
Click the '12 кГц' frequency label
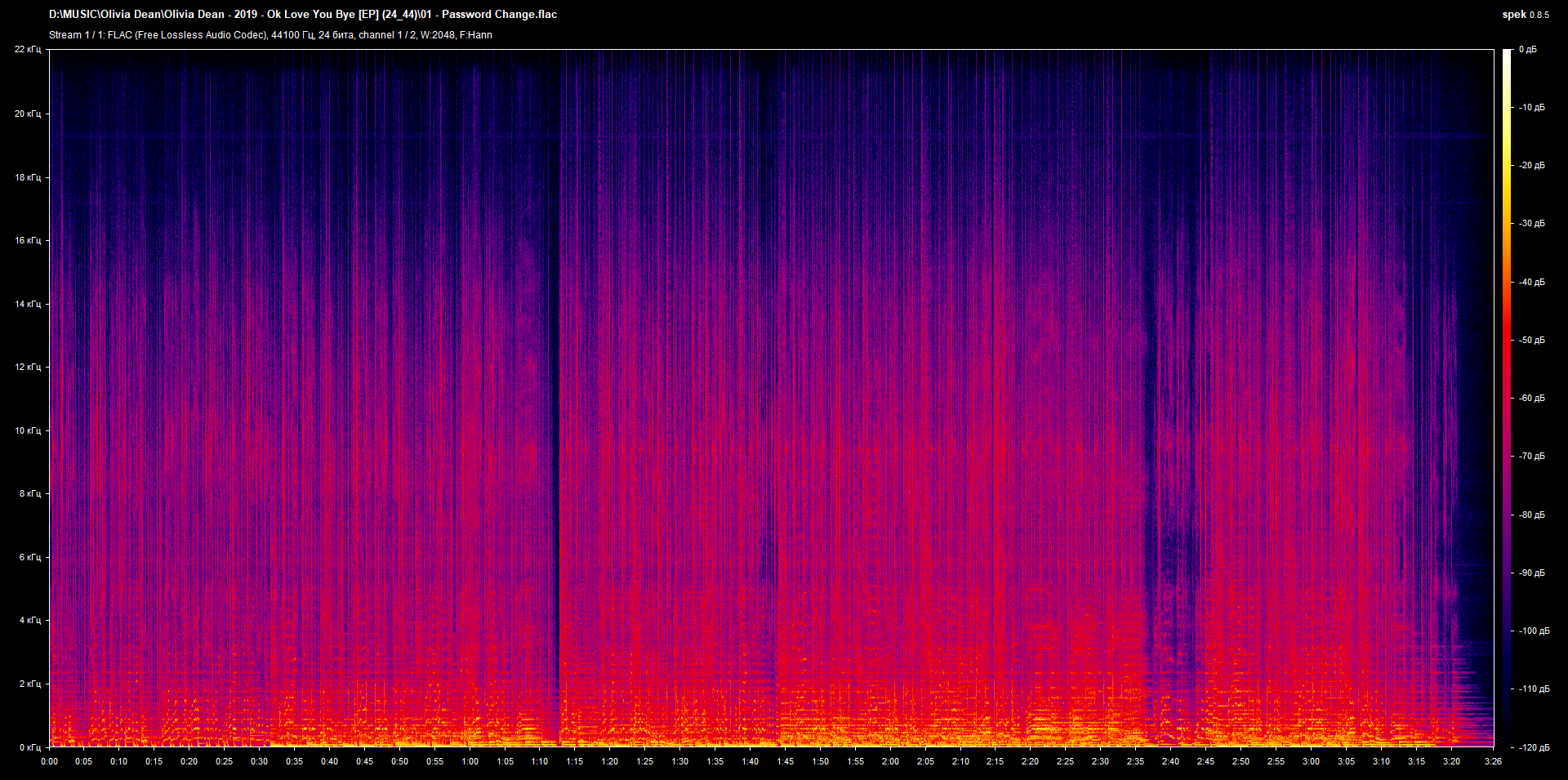[28, 367]
